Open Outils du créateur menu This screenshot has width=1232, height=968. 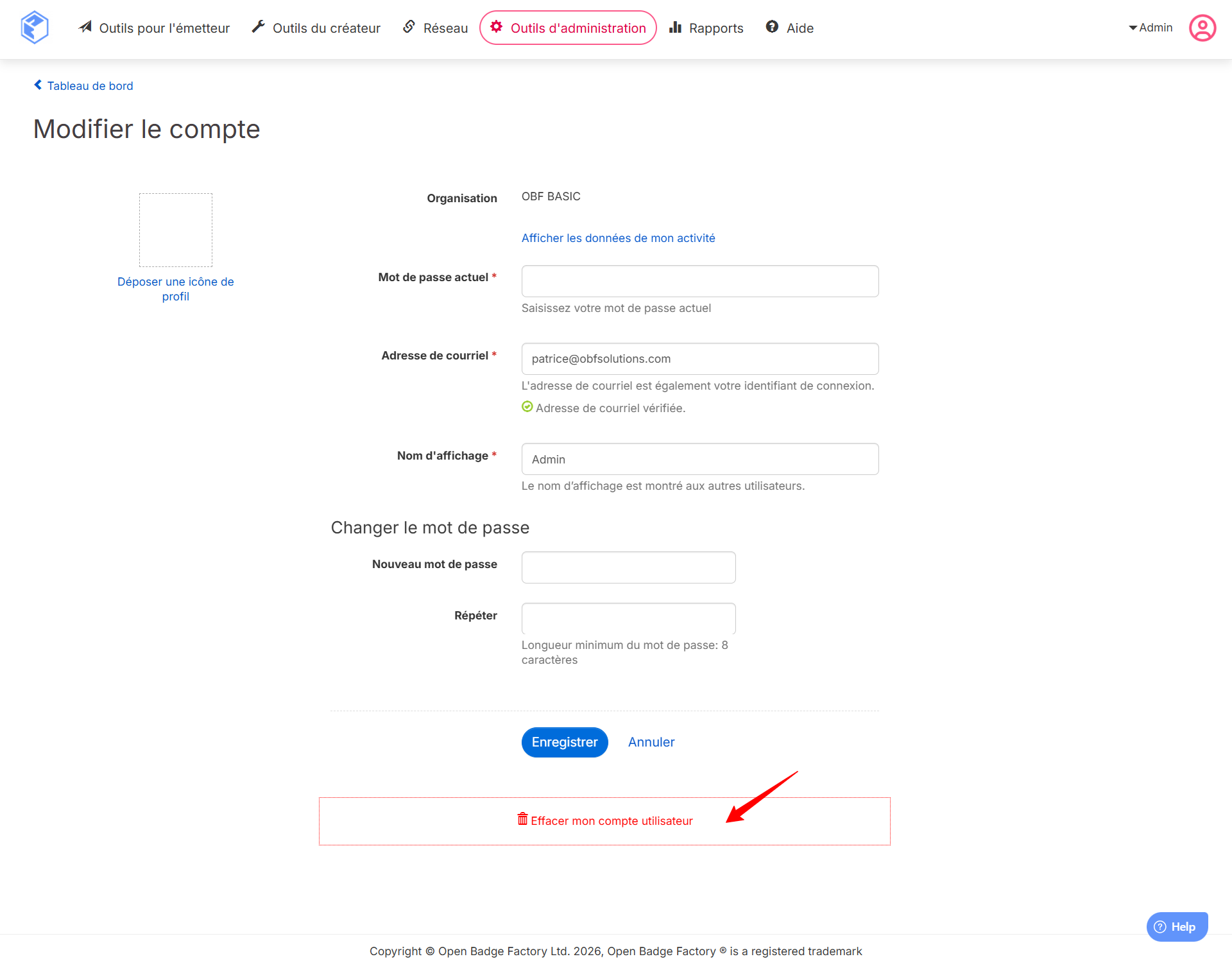[x=316, y=28]
